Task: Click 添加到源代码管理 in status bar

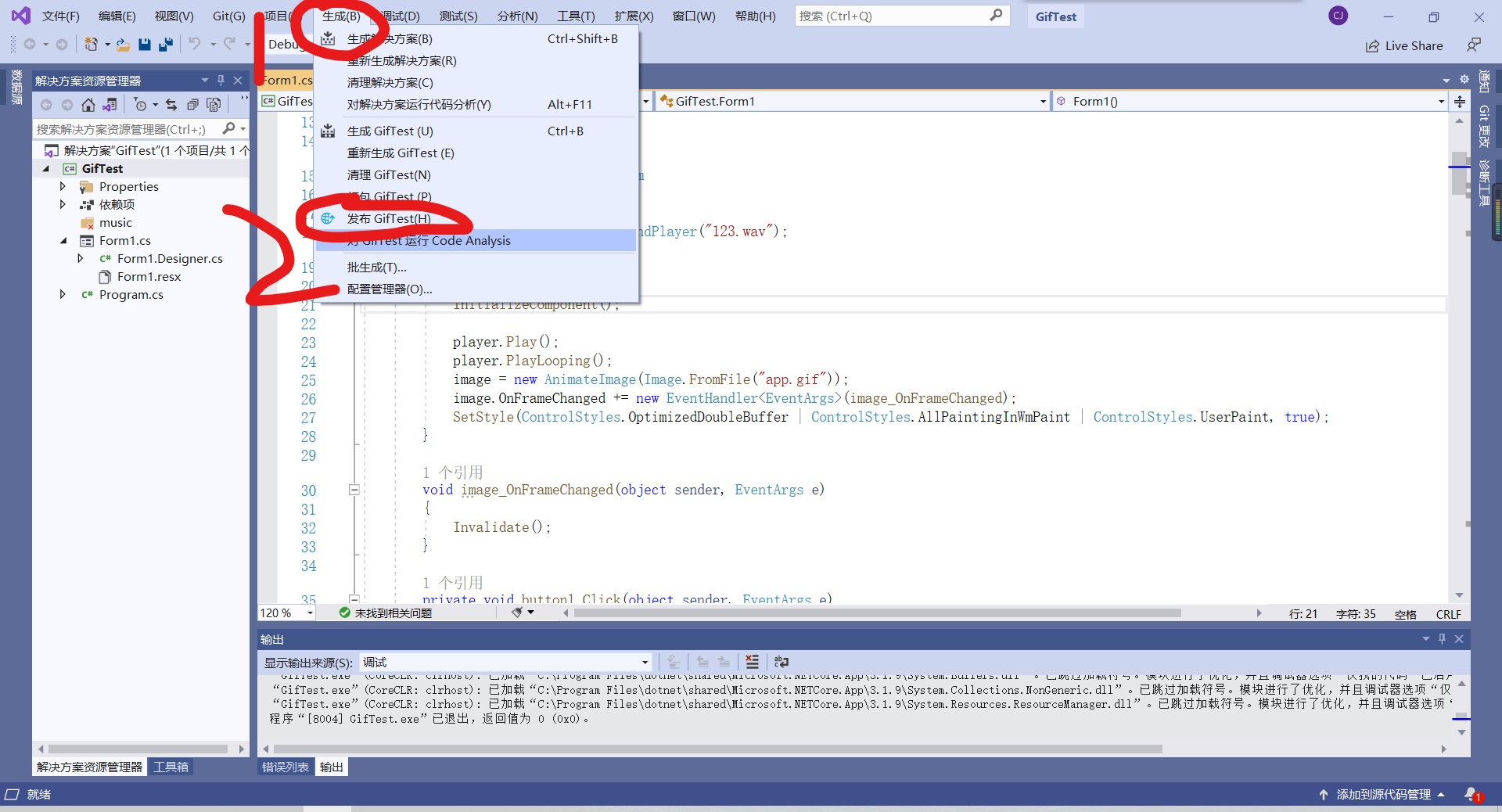Action: (x=1382, y=794)
